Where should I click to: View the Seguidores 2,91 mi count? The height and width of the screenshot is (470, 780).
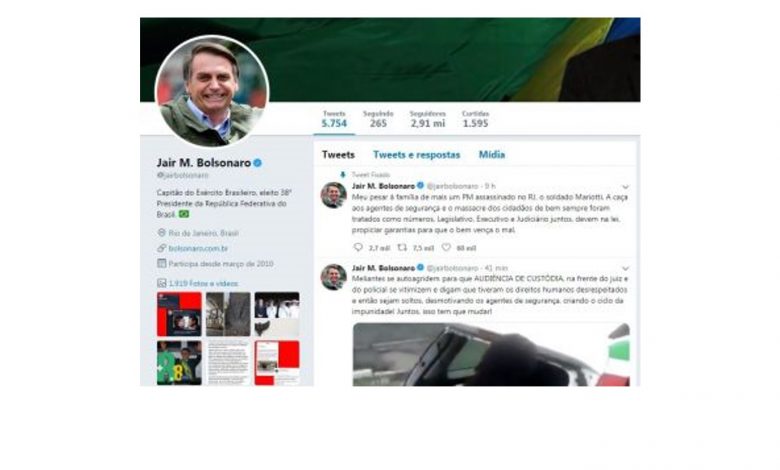pos(427,119)
